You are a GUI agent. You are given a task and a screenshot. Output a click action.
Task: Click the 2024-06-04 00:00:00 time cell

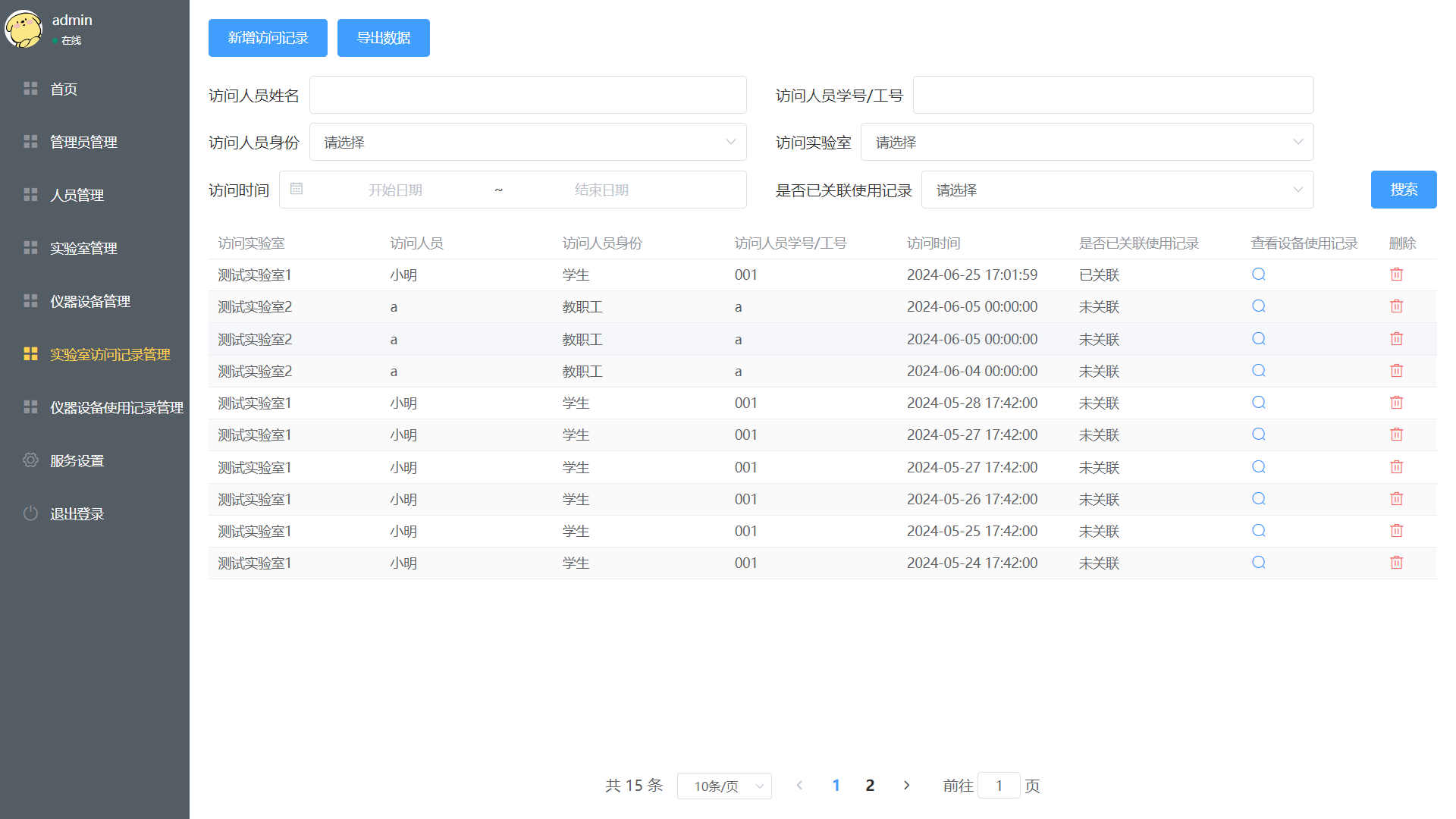[x=972, y=372]
